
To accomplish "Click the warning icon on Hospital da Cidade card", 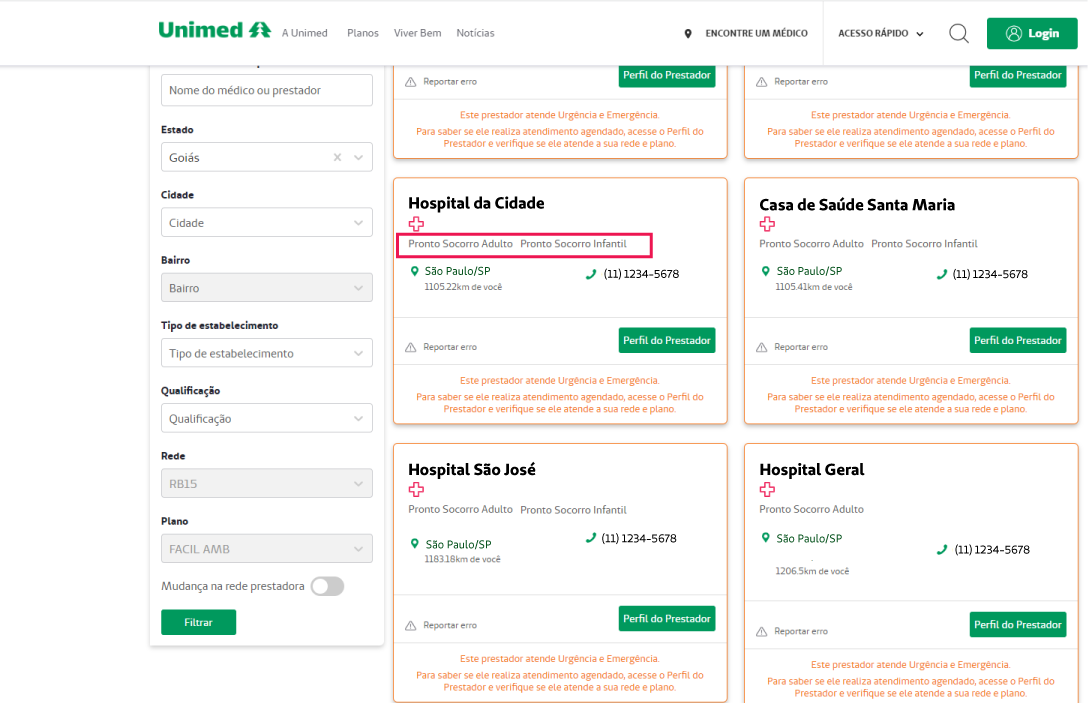I will click(x=411, y=347).
